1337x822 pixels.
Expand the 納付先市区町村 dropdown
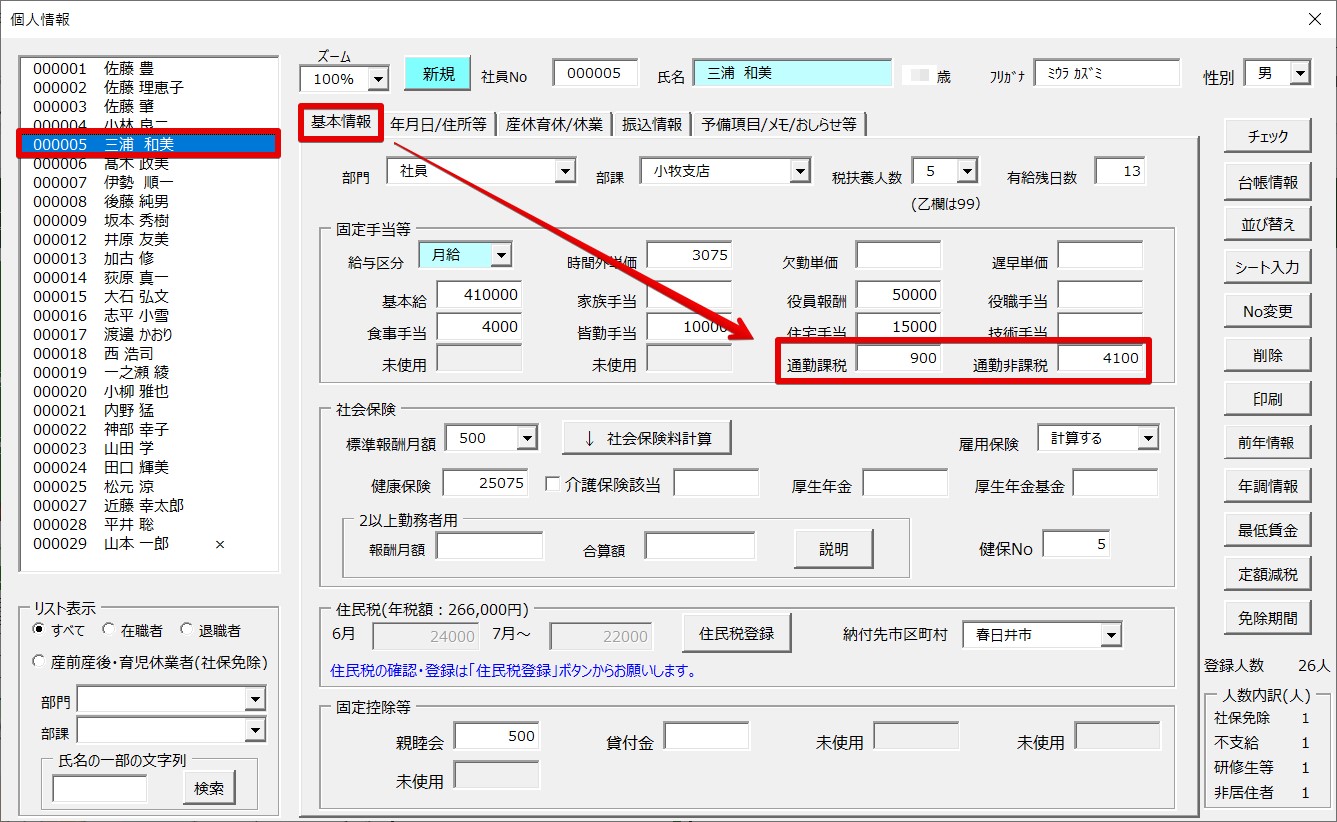[1111, 635]
